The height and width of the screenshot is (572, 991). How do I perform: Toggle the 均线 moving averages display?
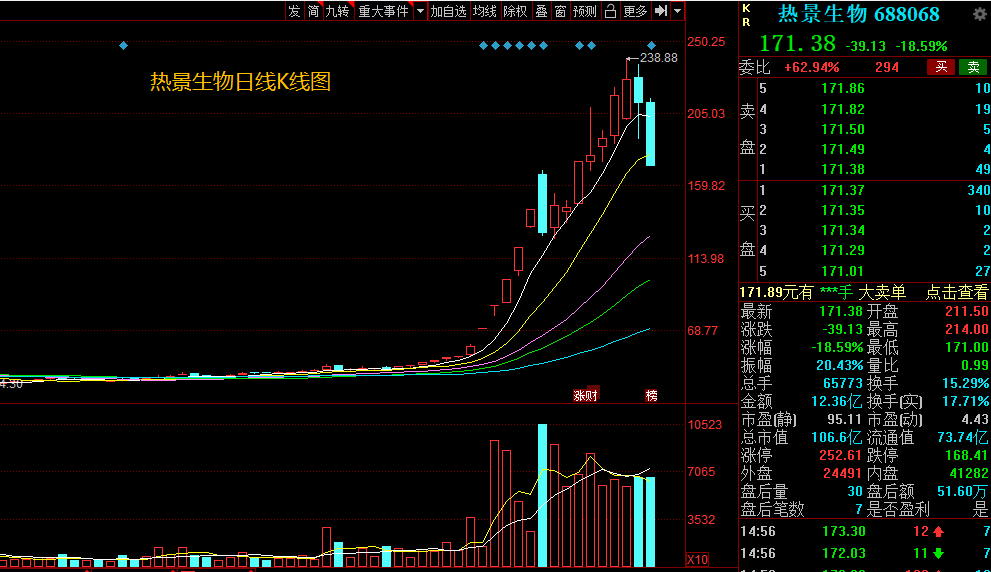[485, 11]
